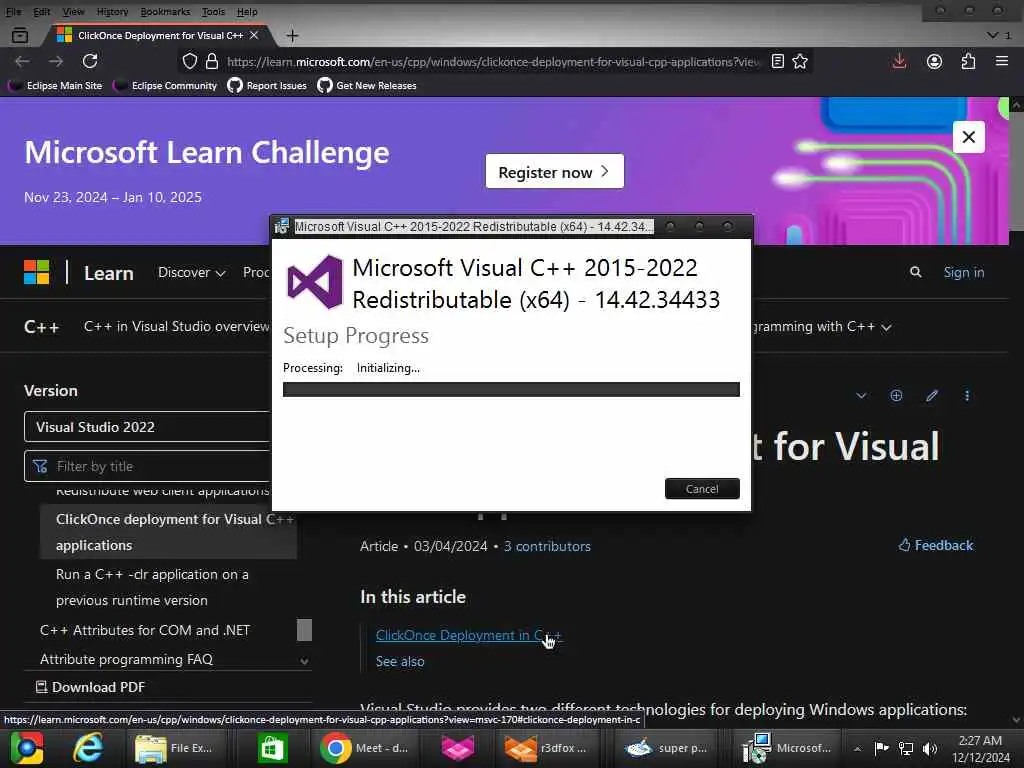
Task: Expand the Programming with C++ dropdown
Action: [x=822, y=327]
